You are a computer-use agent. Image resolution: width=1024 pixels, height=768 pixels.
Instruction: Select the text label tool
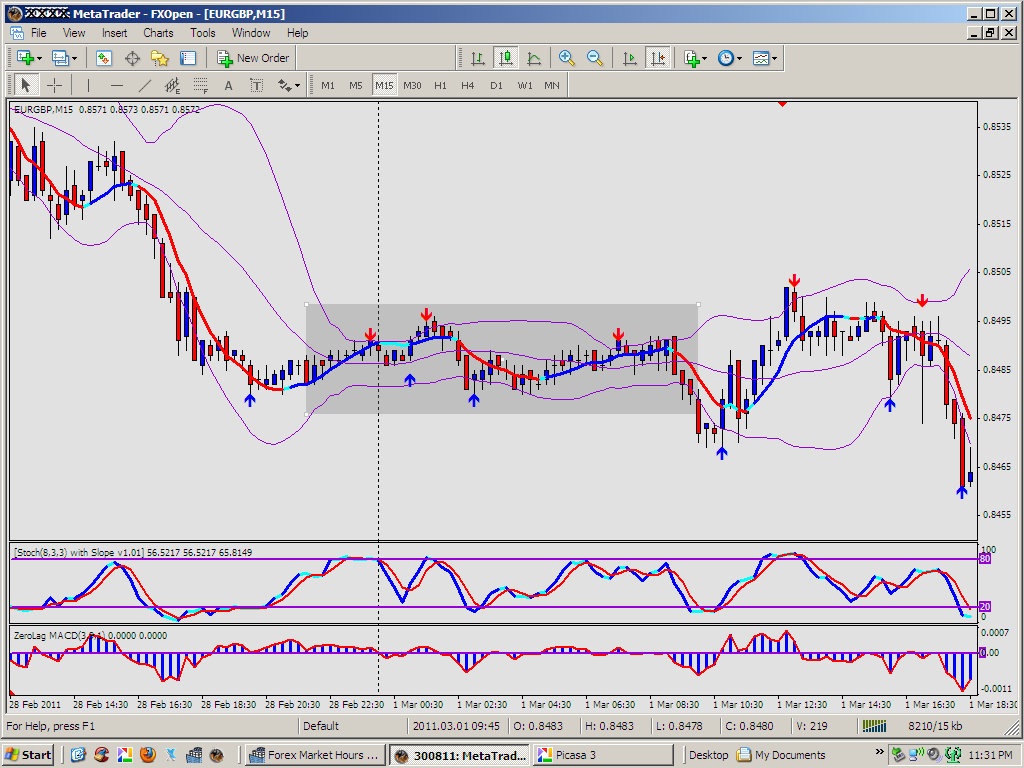(257, 86)
